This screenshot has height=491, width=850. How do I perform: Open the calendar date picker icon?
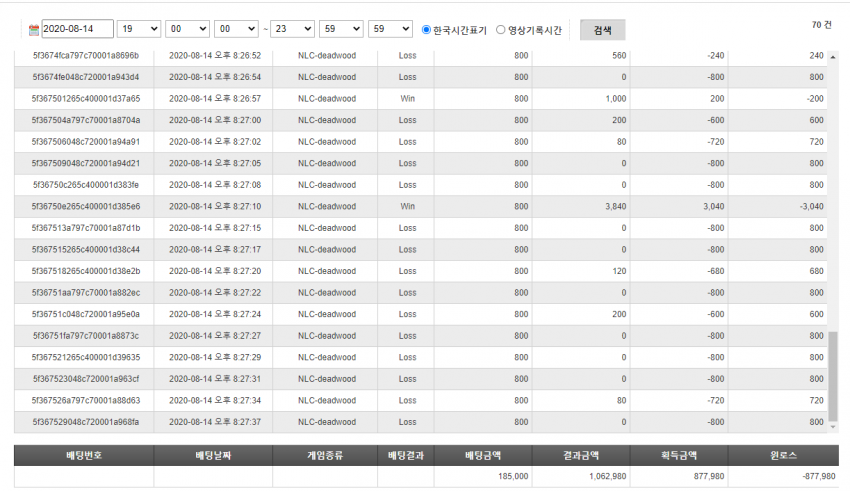(34, 30)
